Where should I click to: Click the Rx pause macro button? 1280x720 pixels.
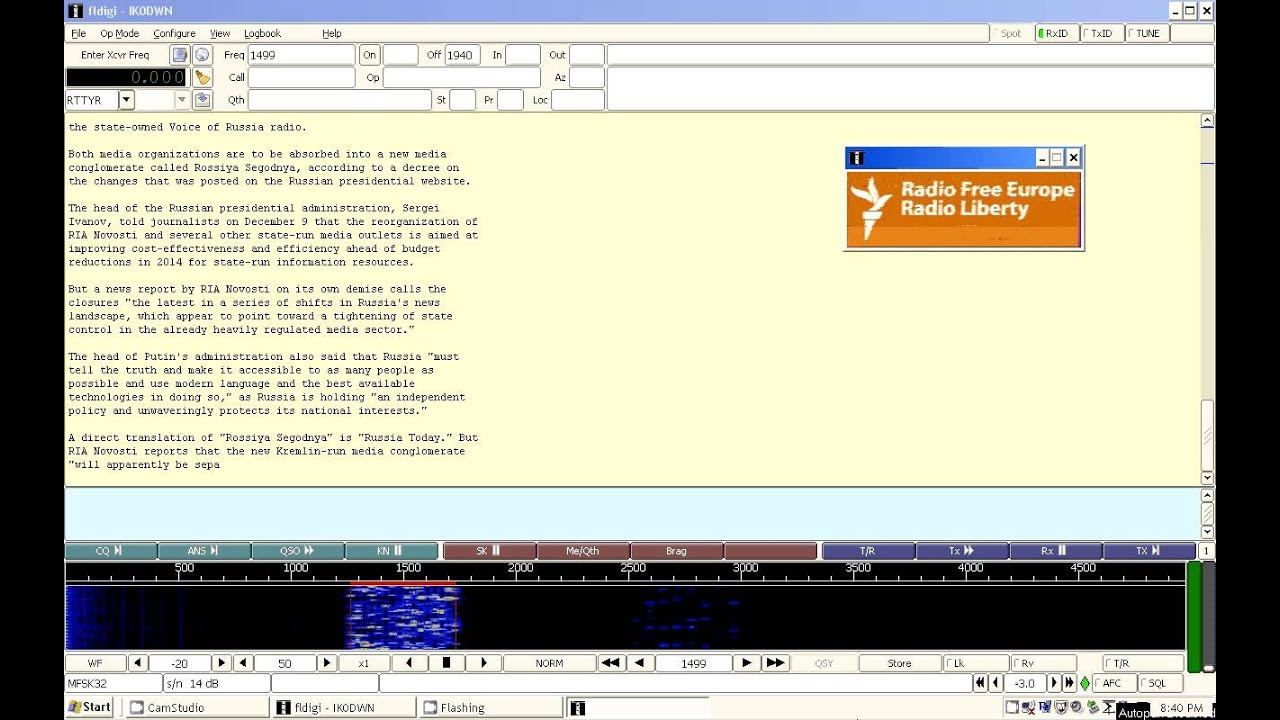click(1055, 551)
